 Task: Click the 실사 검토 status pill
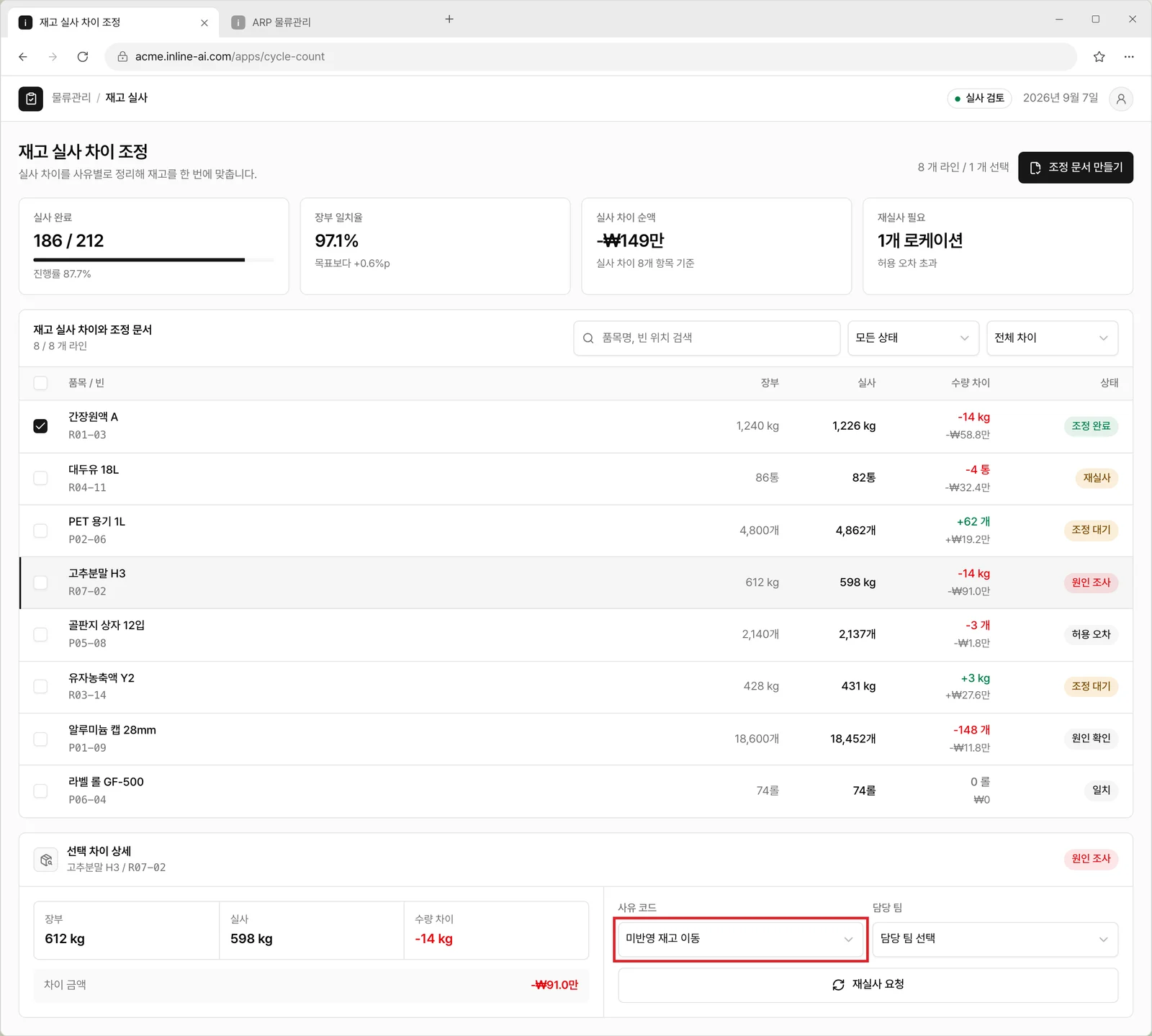tap(979, 99)
